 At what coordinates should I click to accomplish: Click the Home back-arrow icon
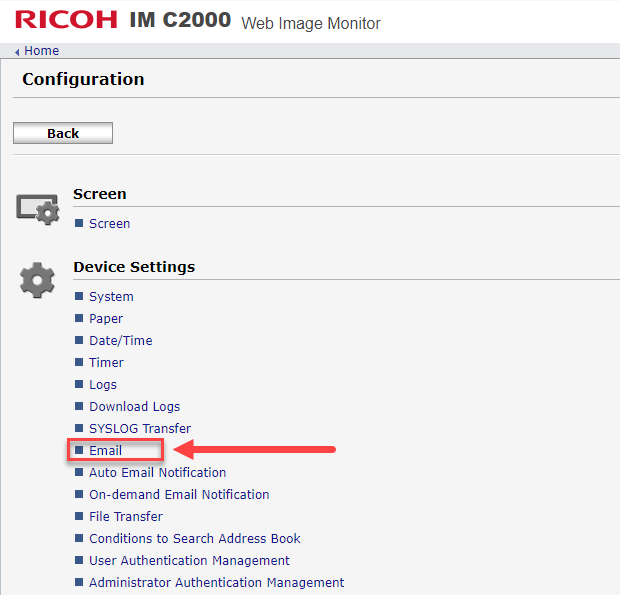[17, 52]
